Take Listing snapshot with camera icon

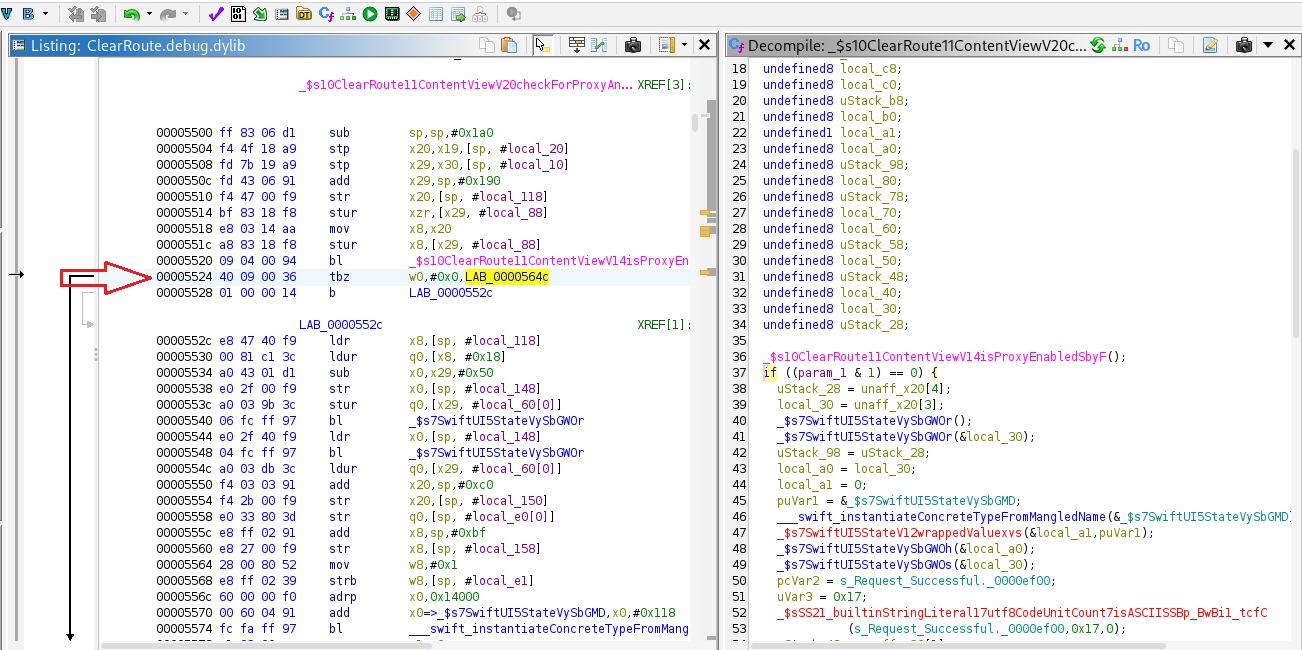point(632,45)
